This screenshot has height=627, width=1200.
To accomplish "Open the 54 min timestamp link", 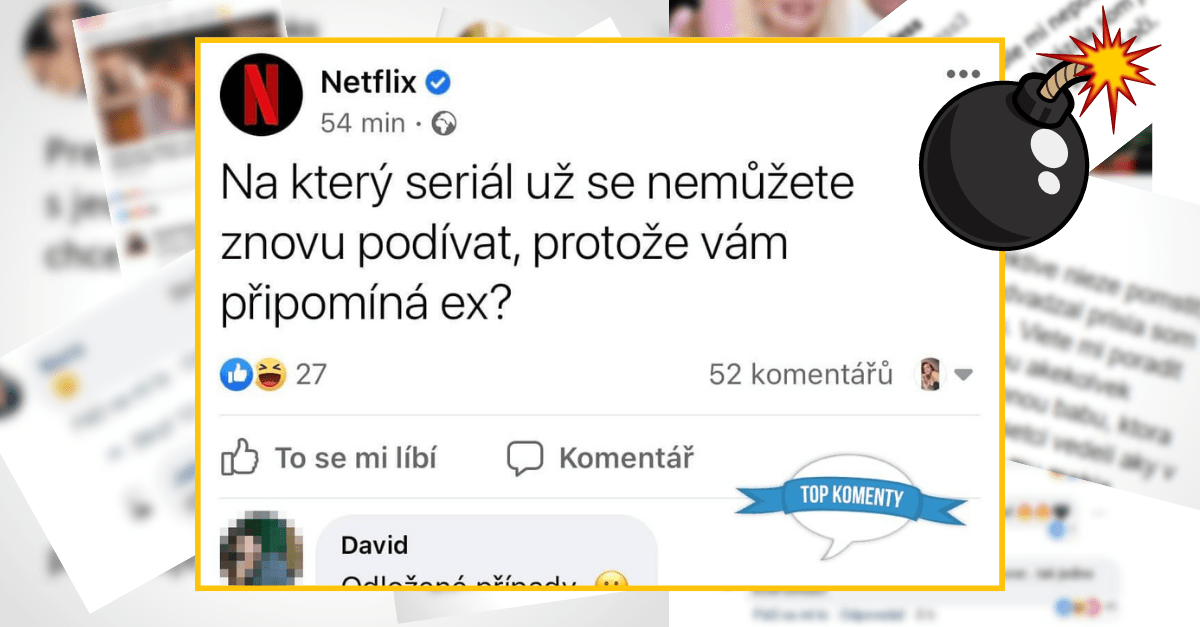I will coord(362,124).
